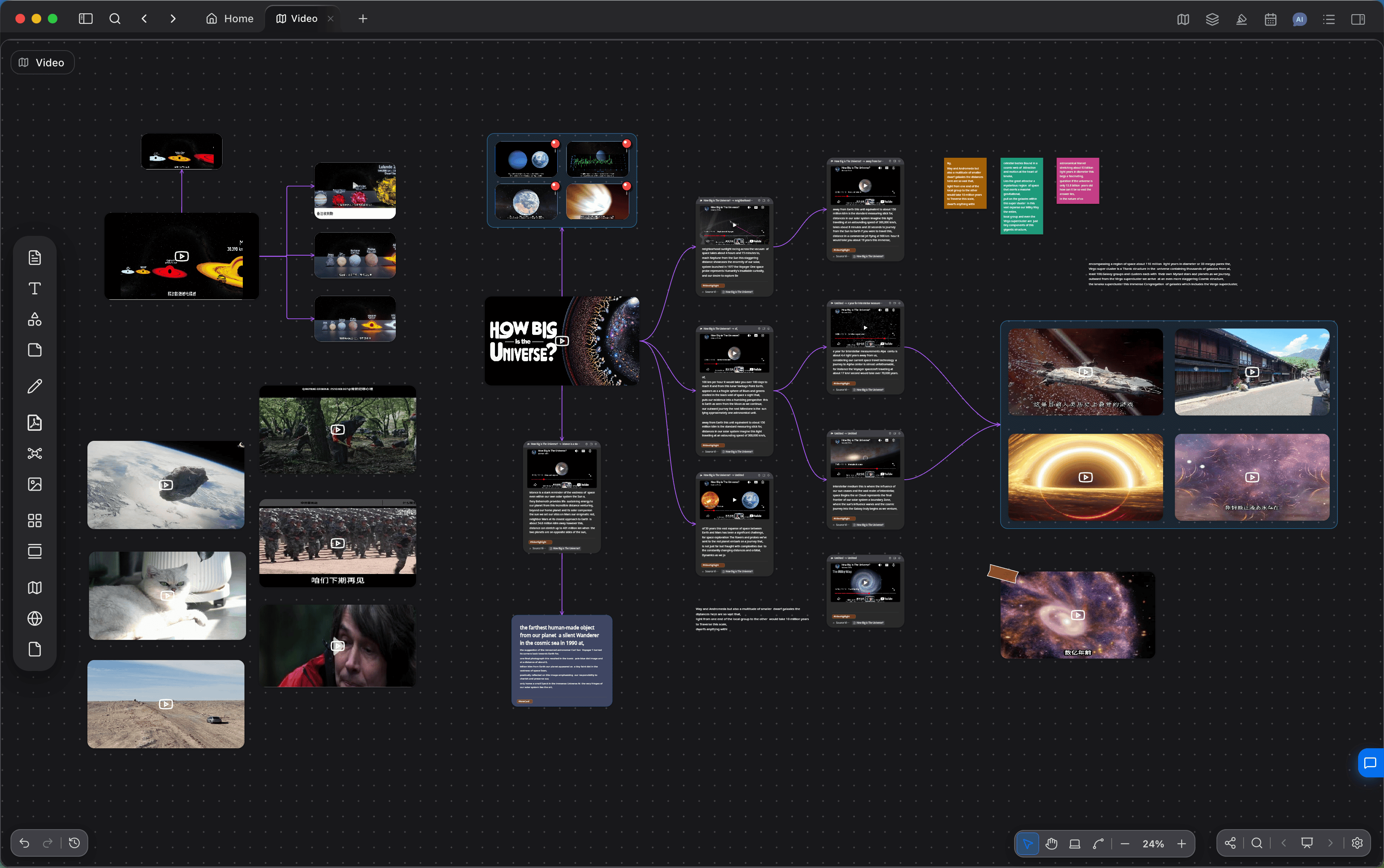Close the Video tab

coord(330,18)
